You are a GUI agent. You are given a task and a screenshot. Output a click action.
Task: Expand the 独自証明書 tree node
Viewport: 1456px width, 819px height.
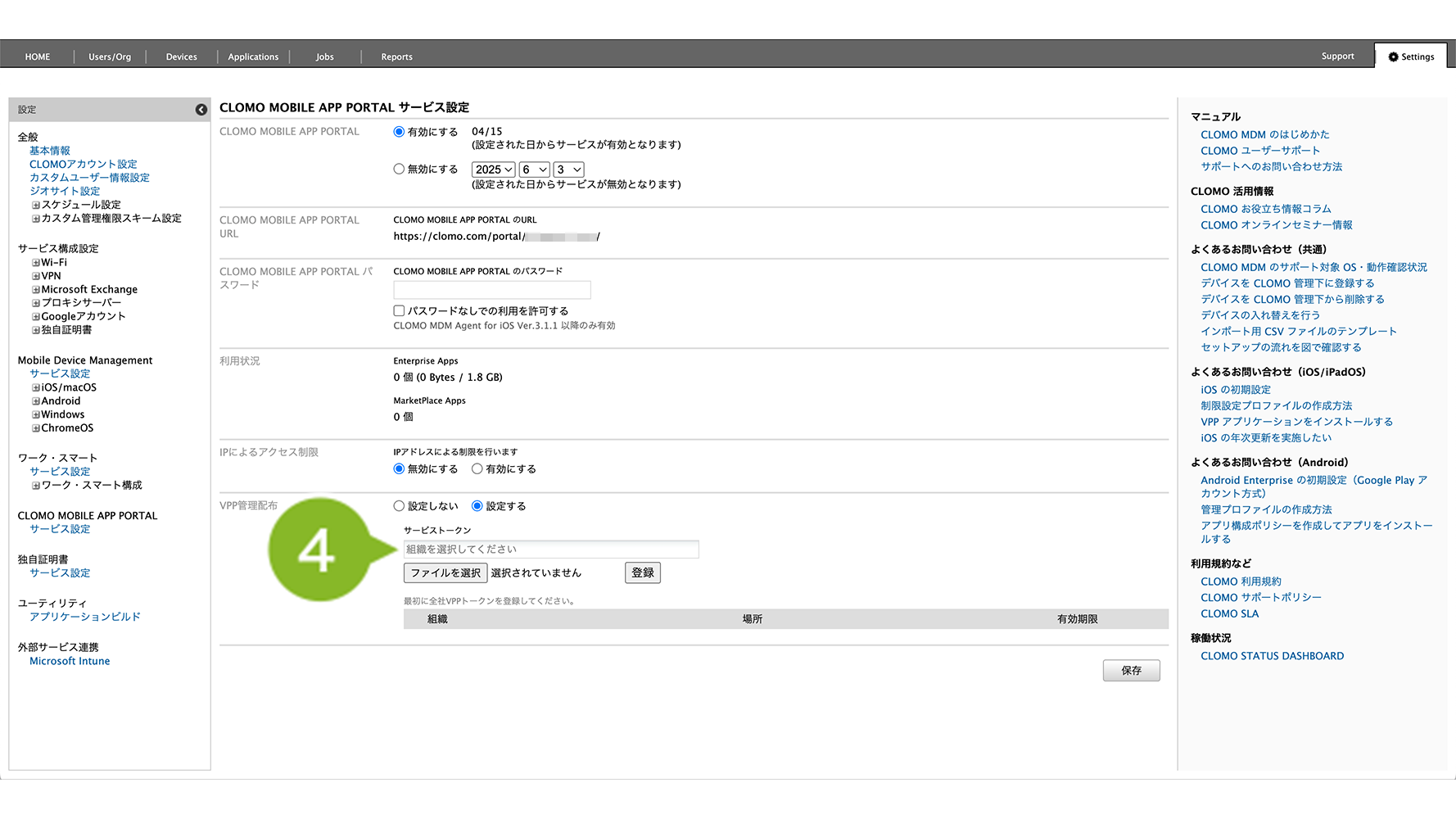[36, 330]
